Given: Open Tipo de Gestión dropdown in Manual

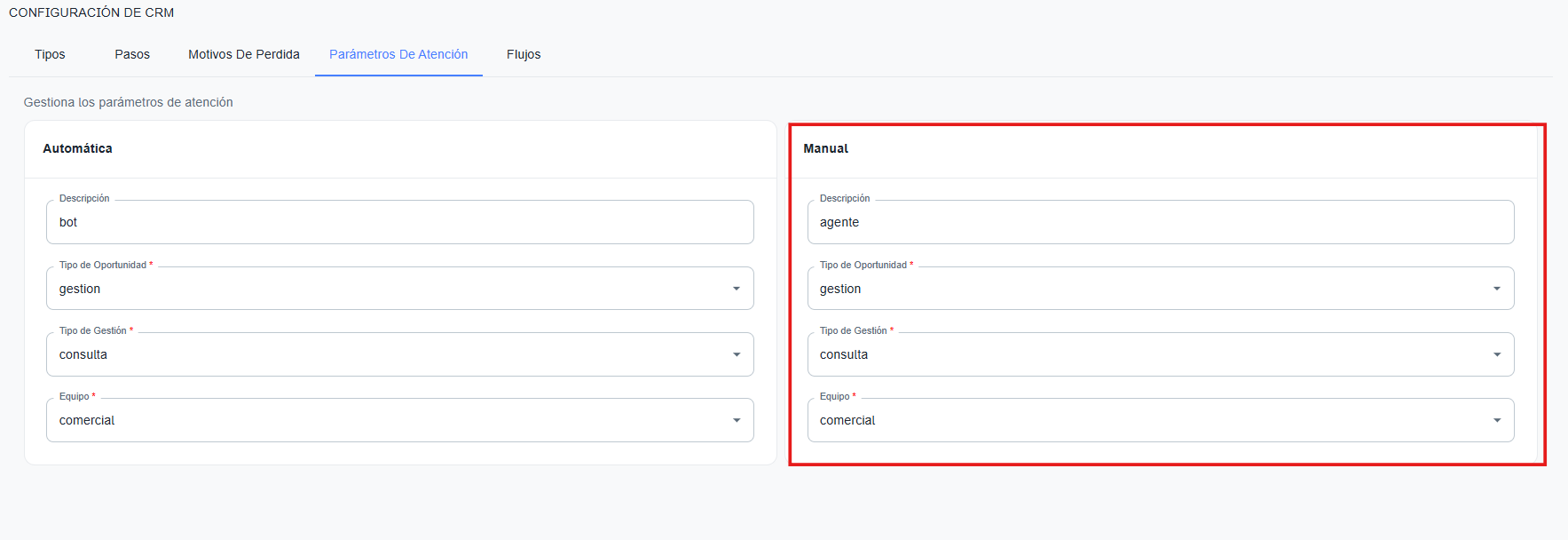Looking at the screenshot, I should (x=1161, y=354).
